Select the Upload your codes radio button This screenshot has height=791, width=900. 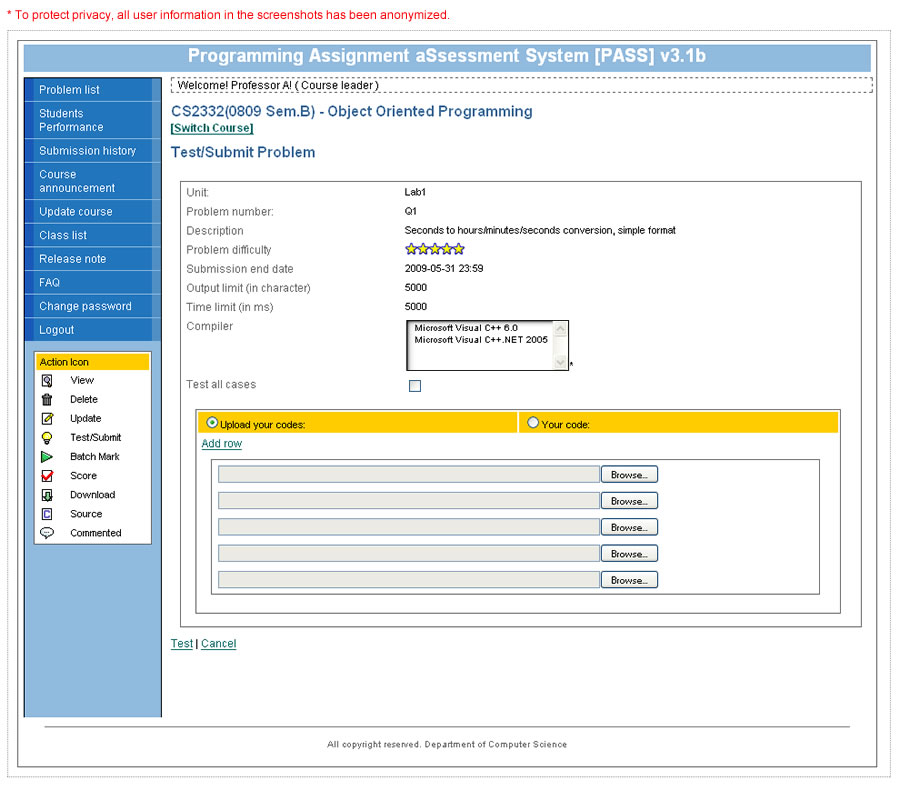(x=212, y=423)
